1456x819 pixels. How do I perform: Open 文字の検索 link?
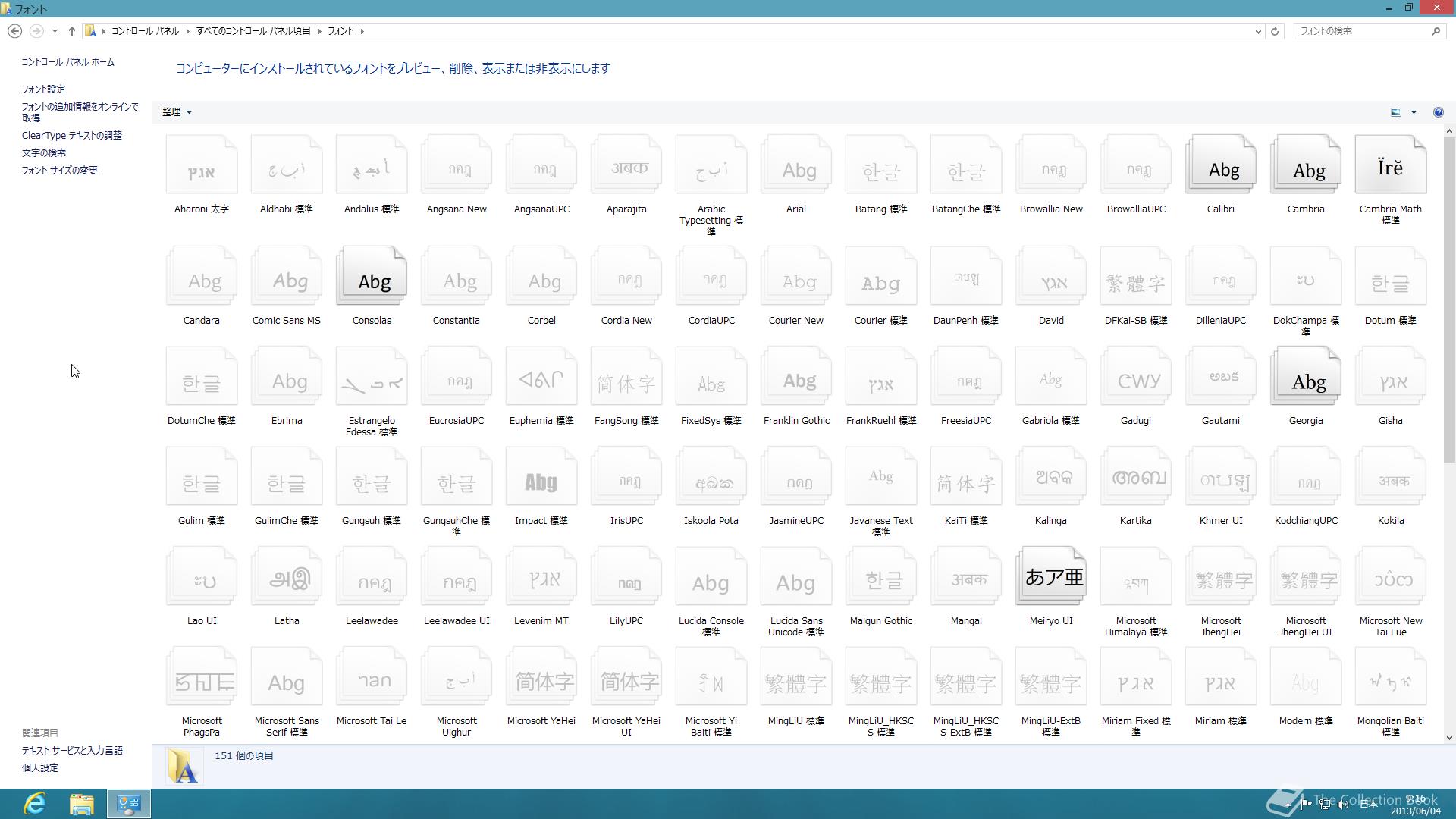pos(44,153)
